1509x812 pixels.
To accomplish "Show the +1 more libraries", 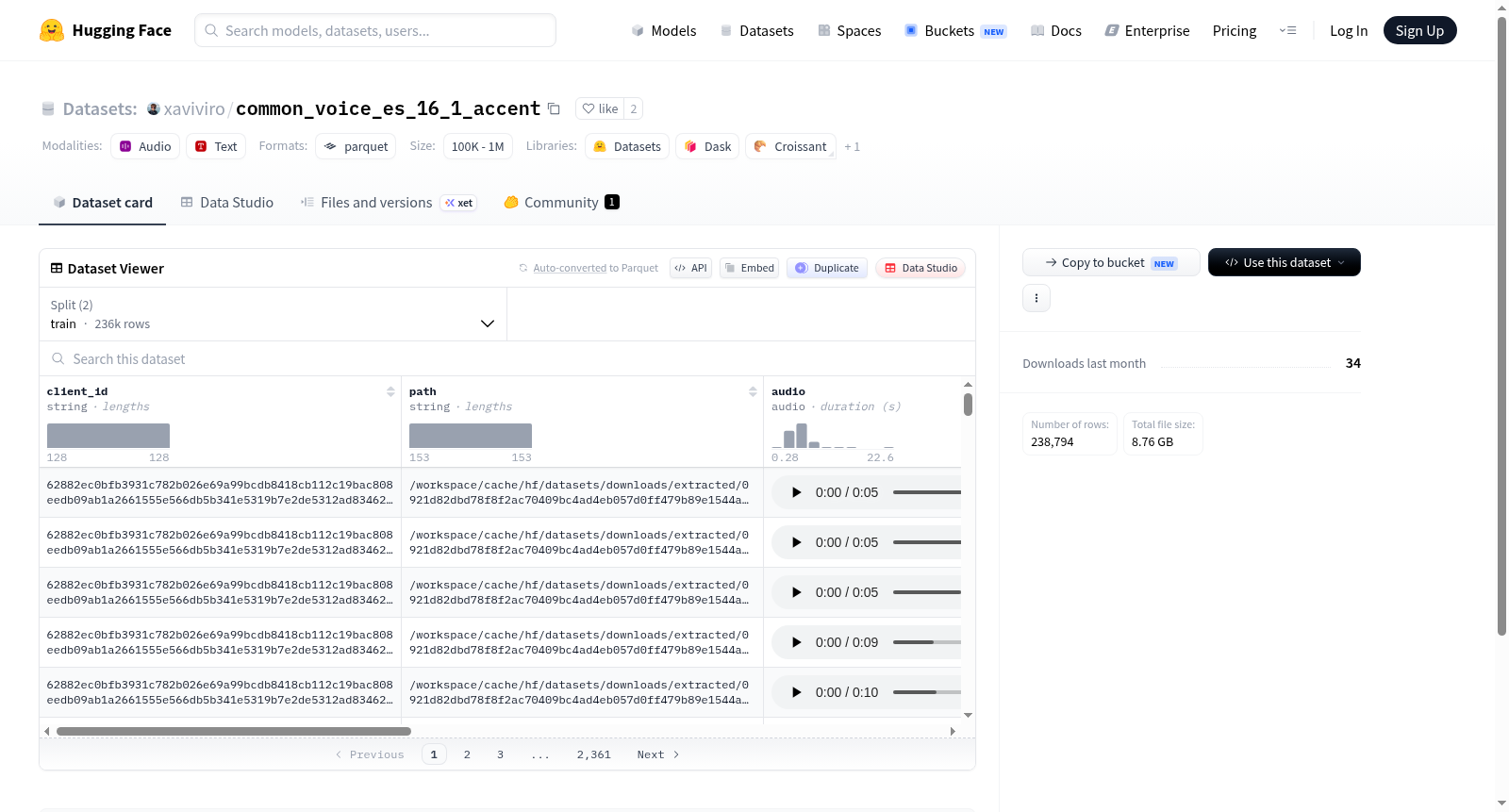I will 853,146.
